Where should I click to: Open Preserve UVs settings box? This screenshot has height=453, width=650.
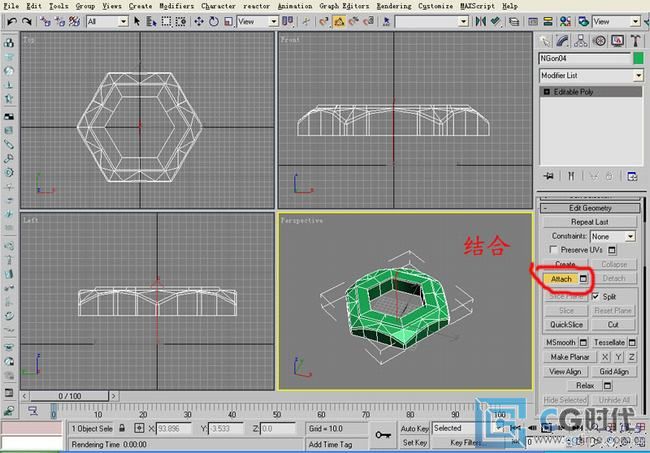[612, 250]
